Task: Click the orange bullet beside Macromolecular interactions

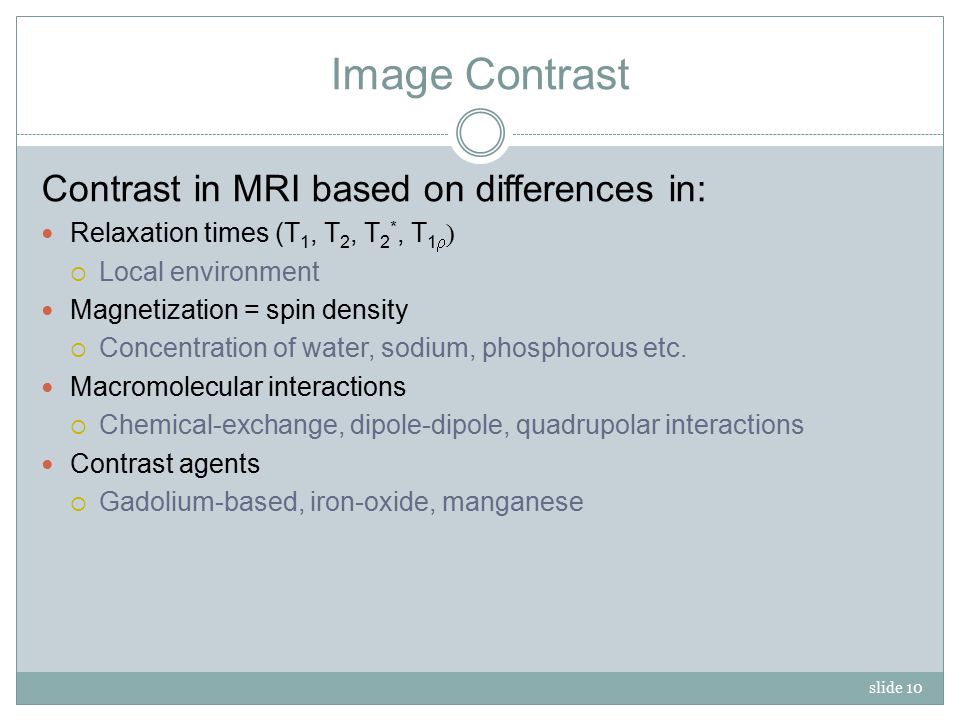Action: pyautogui.click(x=48, y=388)
